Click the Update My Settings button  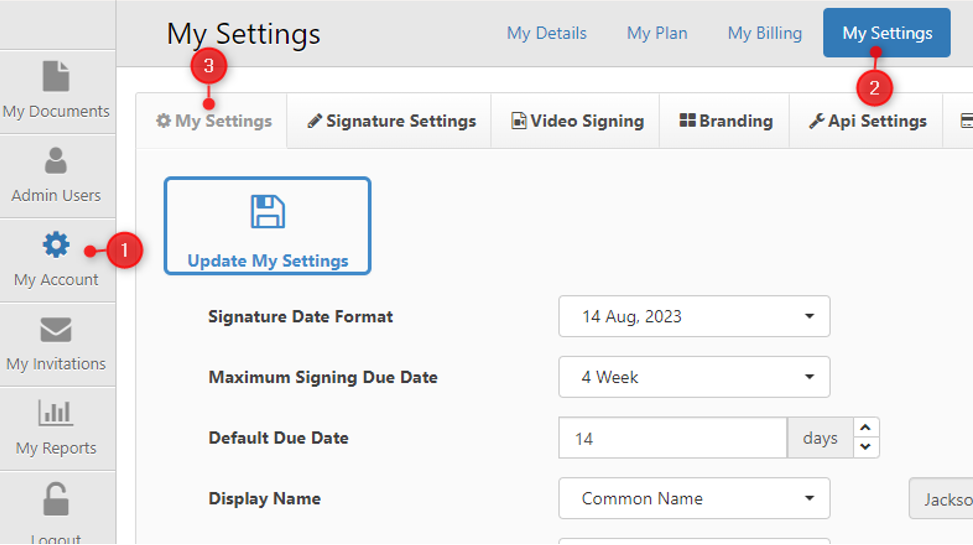coord(267,226)
